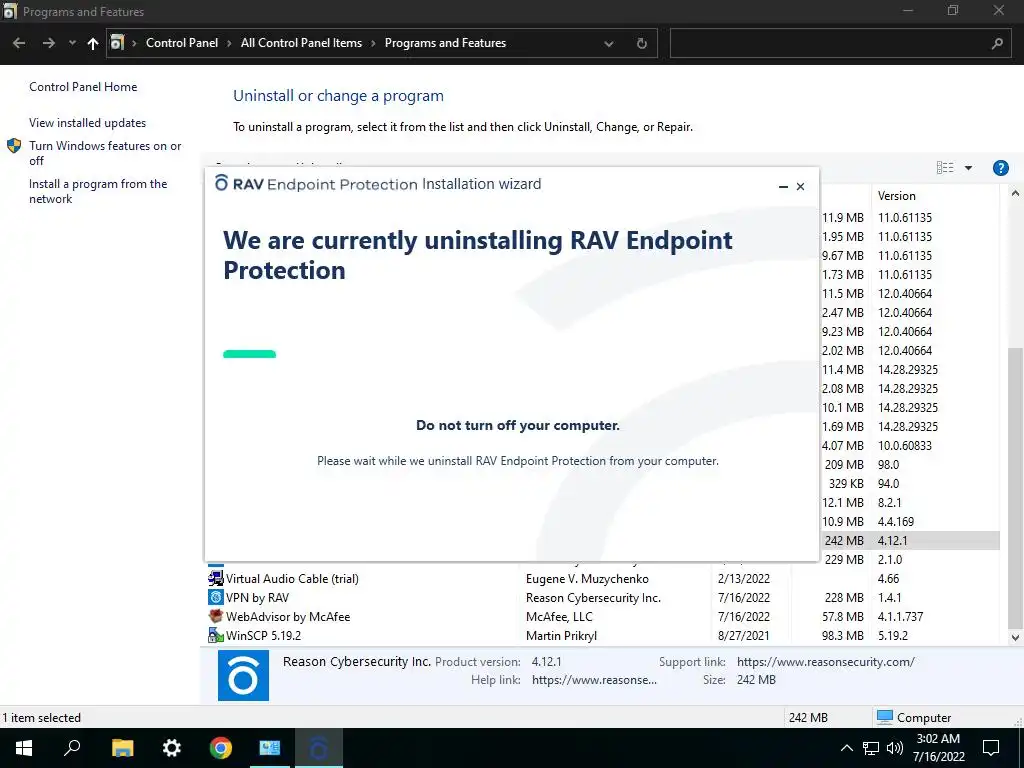This screenshot has width=1024, height=768.
Task: Show hidden system tray icons
Action: click(x=846, y=748)
